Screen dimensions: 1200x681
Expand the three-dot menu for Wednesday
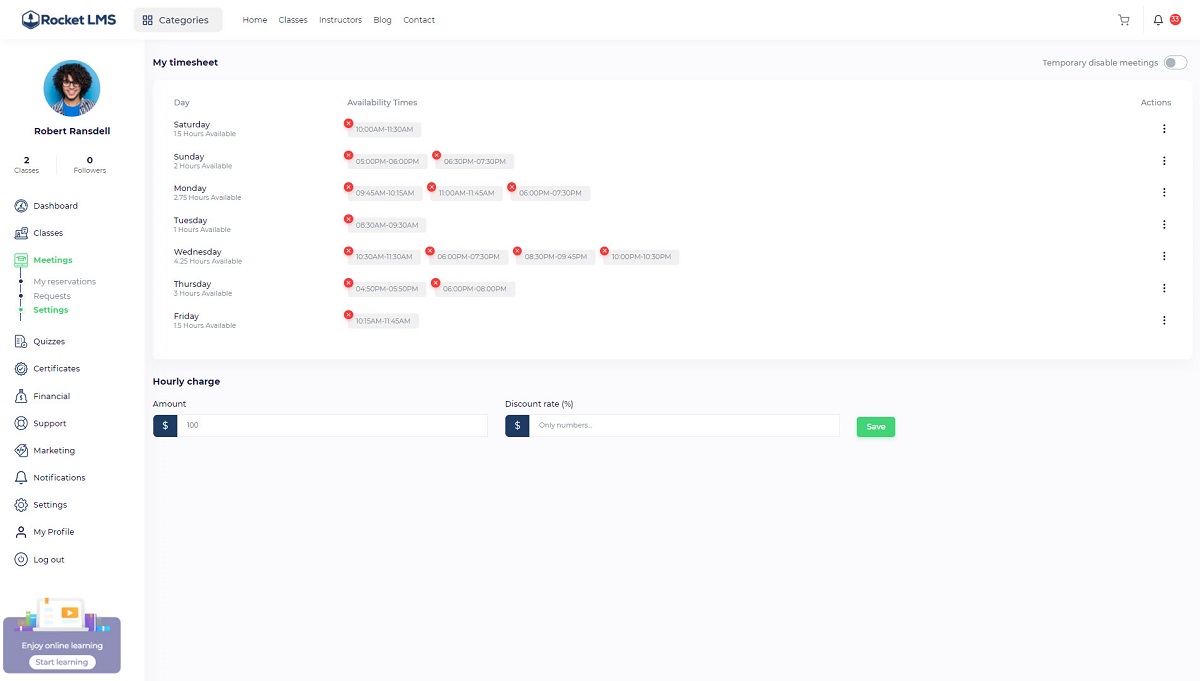(1164, 257)
